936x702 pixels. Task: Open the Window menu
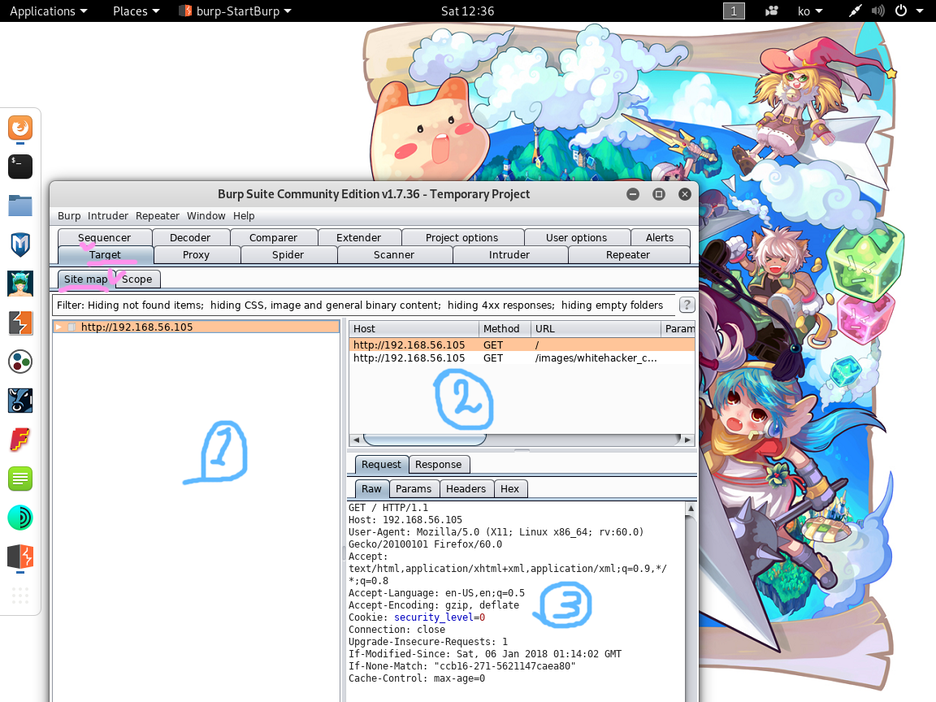206,215
